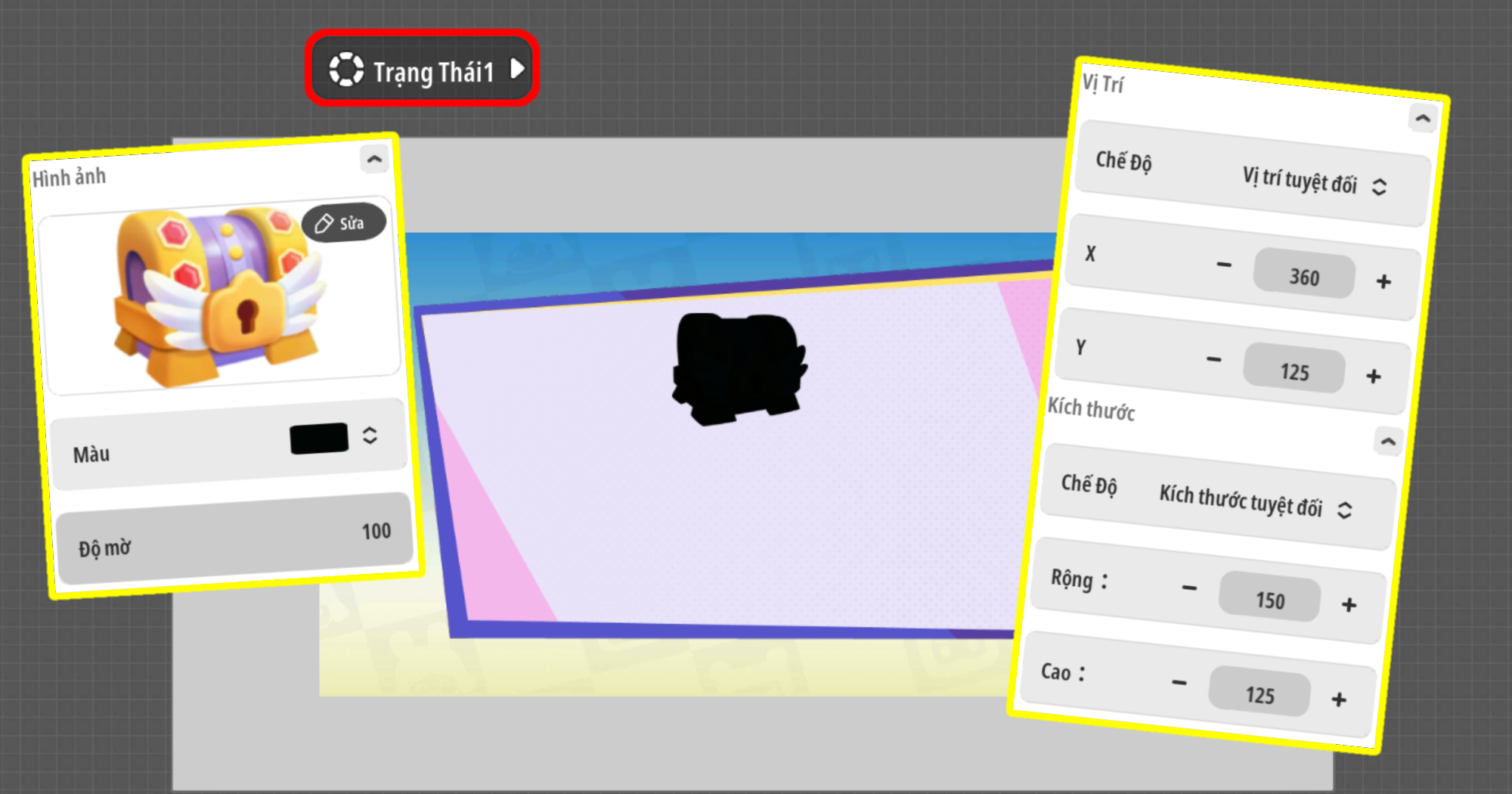1512x794 pixels.
Task: Increase X value with plus button
Action: [x=1383, y=281]
